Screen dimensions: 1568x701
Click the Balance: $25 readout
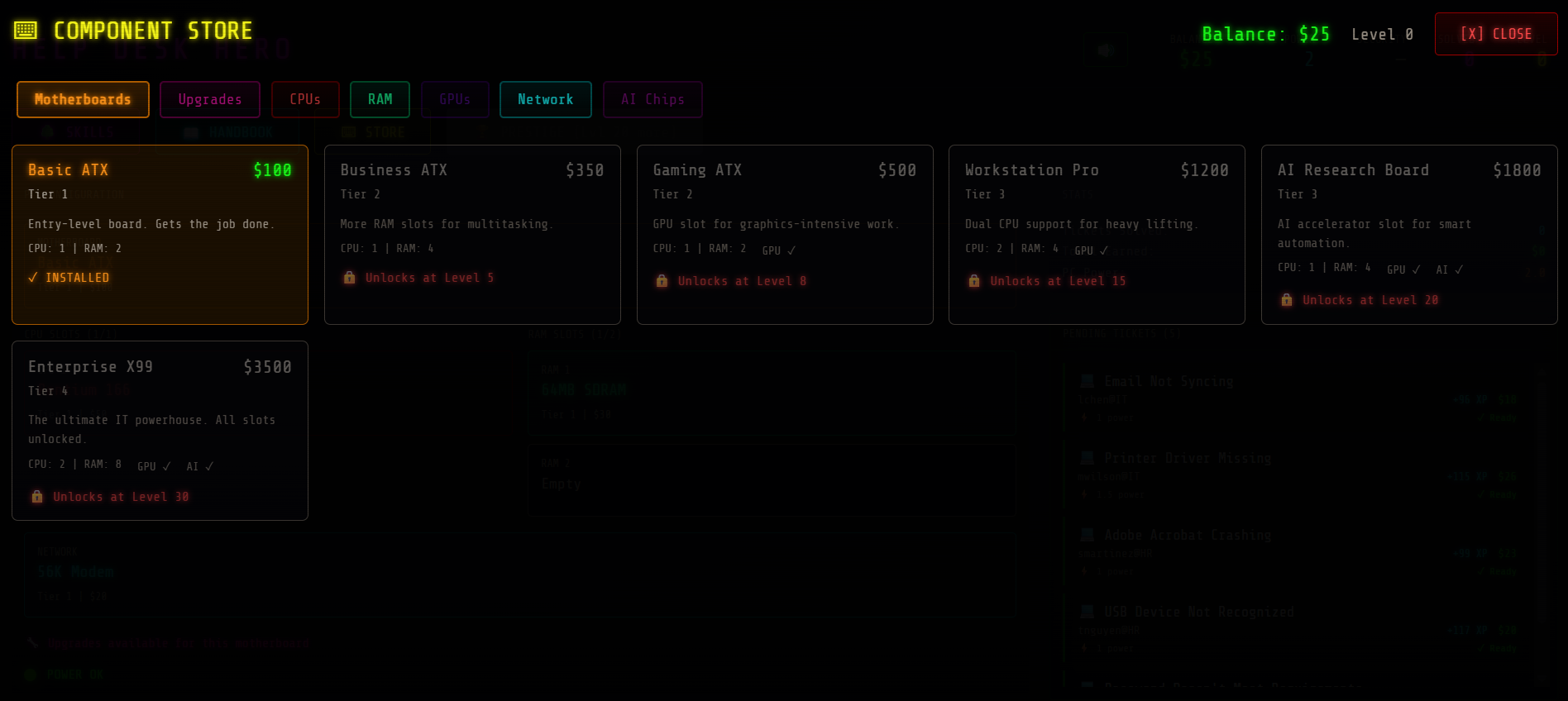(x=1266, y=34)
